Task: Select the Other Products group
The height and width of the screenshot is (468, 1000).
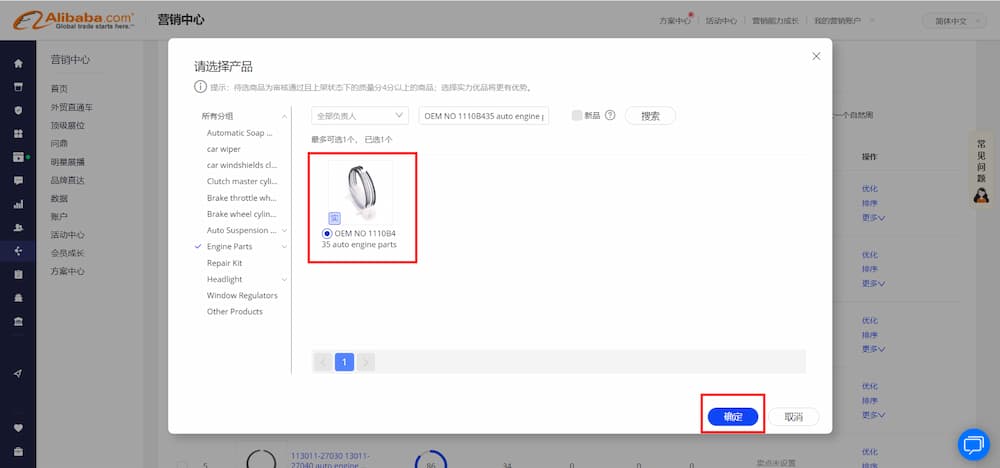Action: point(234,312)
